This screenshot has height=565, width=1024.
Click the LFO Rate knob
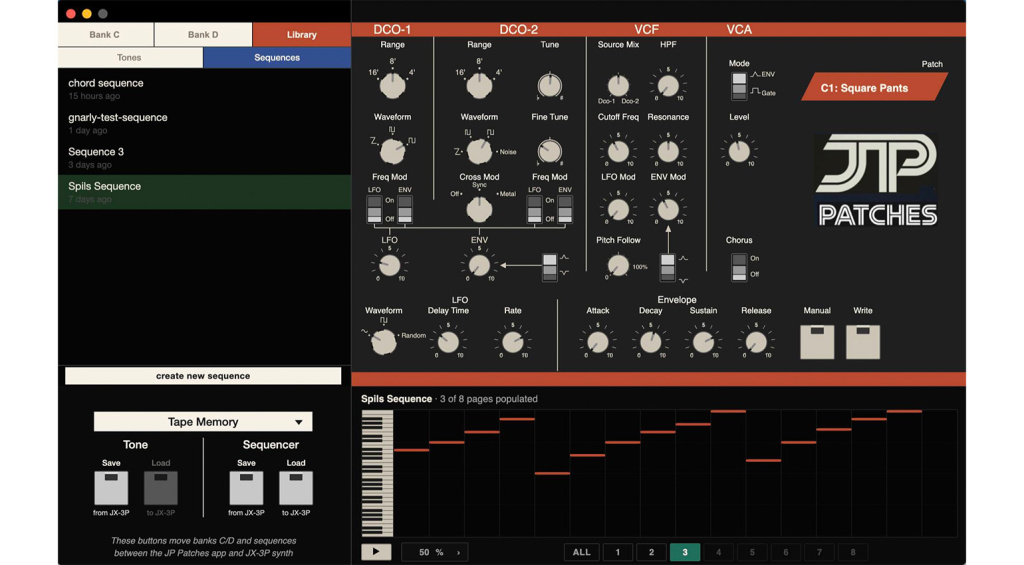click(x=513, y=342)
